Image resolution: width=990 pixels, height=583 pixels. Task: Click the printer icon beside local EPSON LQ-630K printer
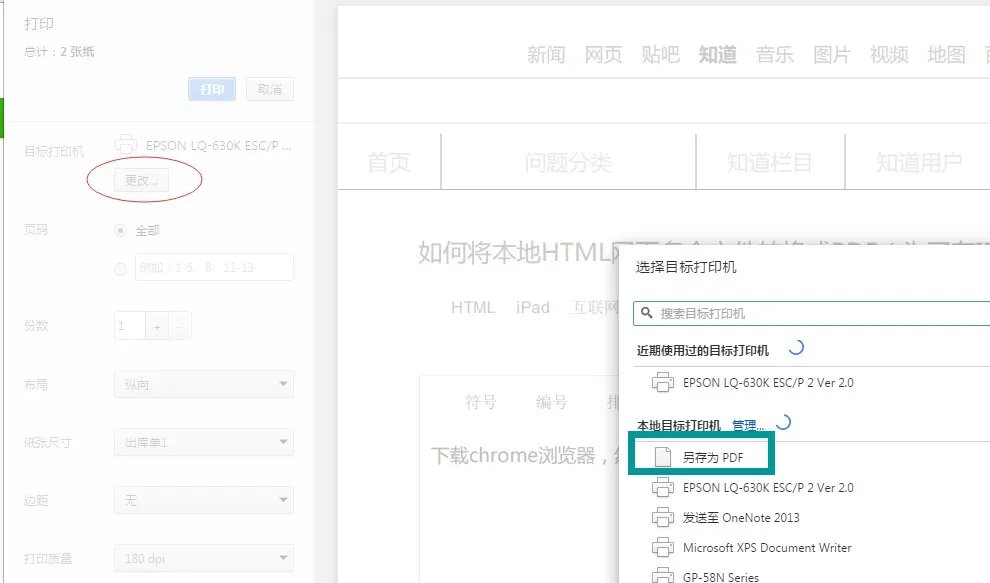tap(663, 488)
